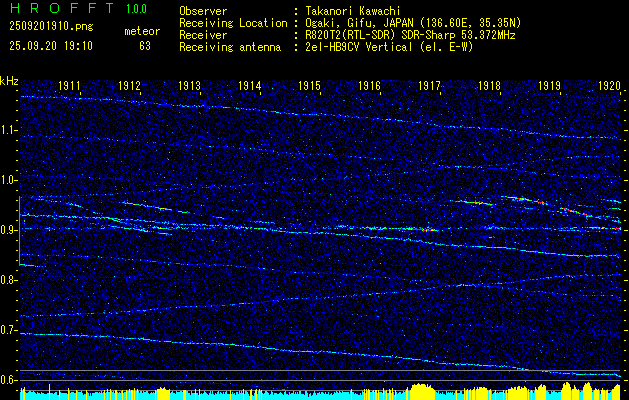
Task: Click the 0.7 frequency axis label
Action: (9, 330)
